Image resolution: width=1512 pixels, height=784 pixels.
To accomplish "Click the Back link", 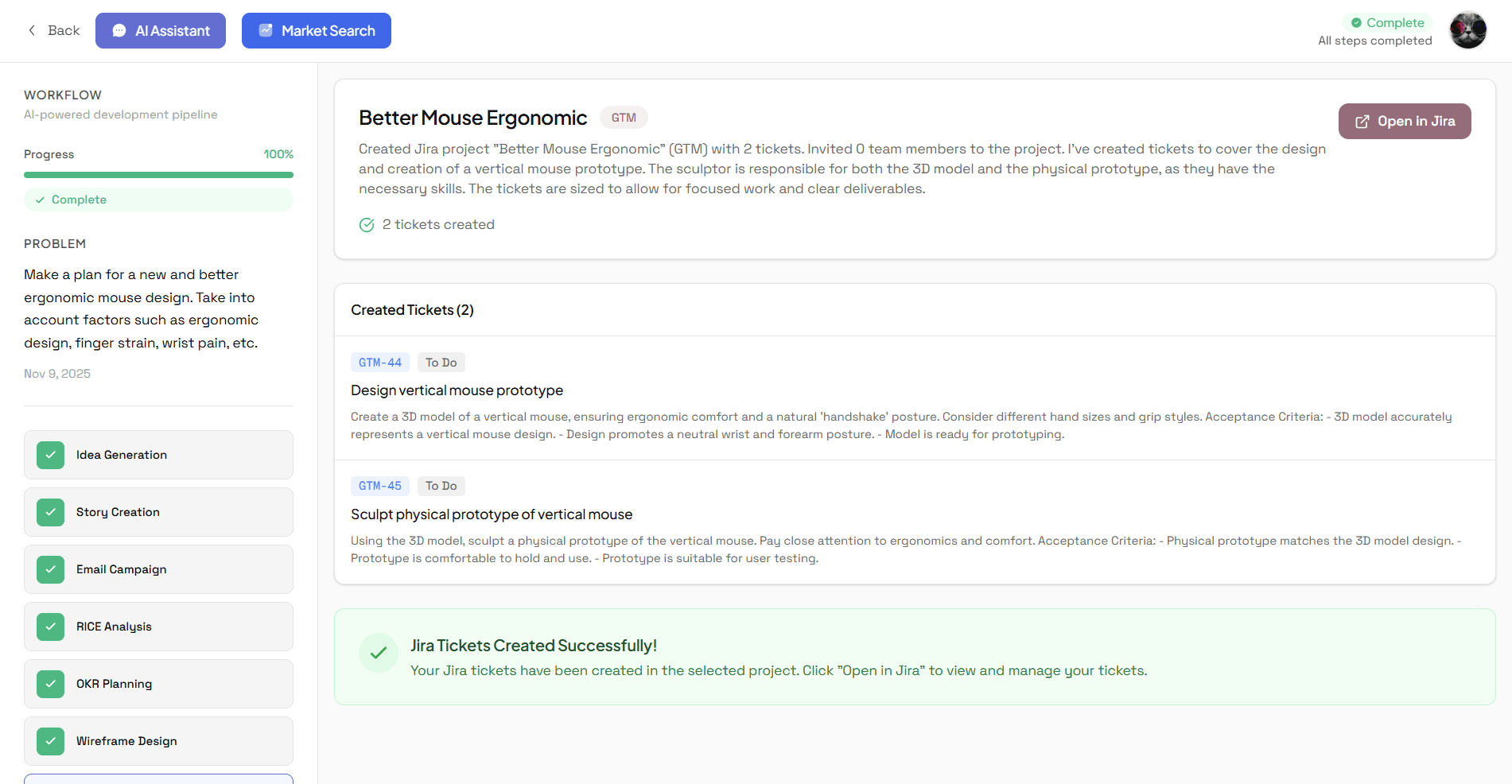I will [x=62, y=29].
